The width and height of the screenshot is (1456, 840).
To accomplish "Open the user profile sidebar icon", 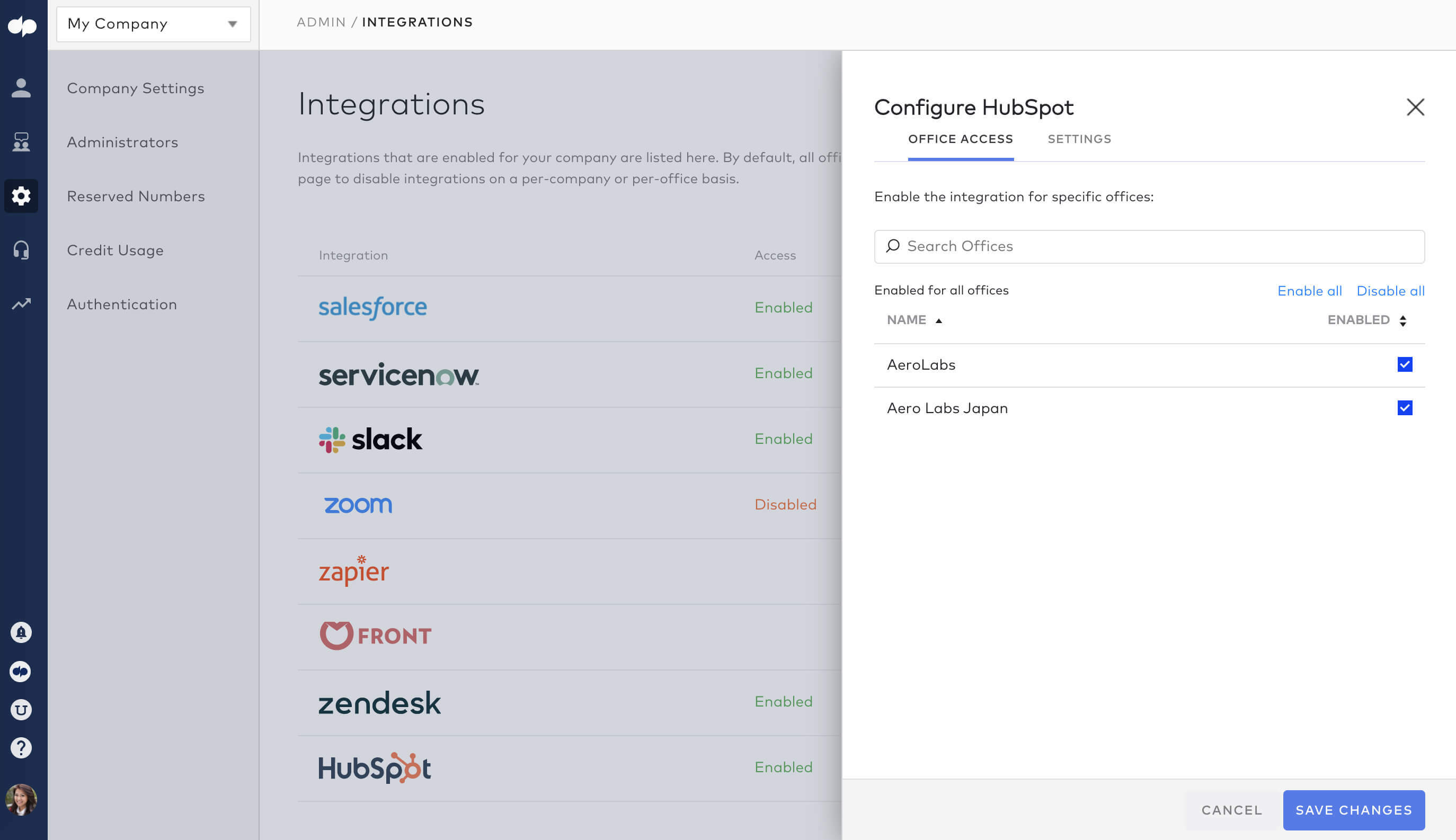I will tap(21, 88).
